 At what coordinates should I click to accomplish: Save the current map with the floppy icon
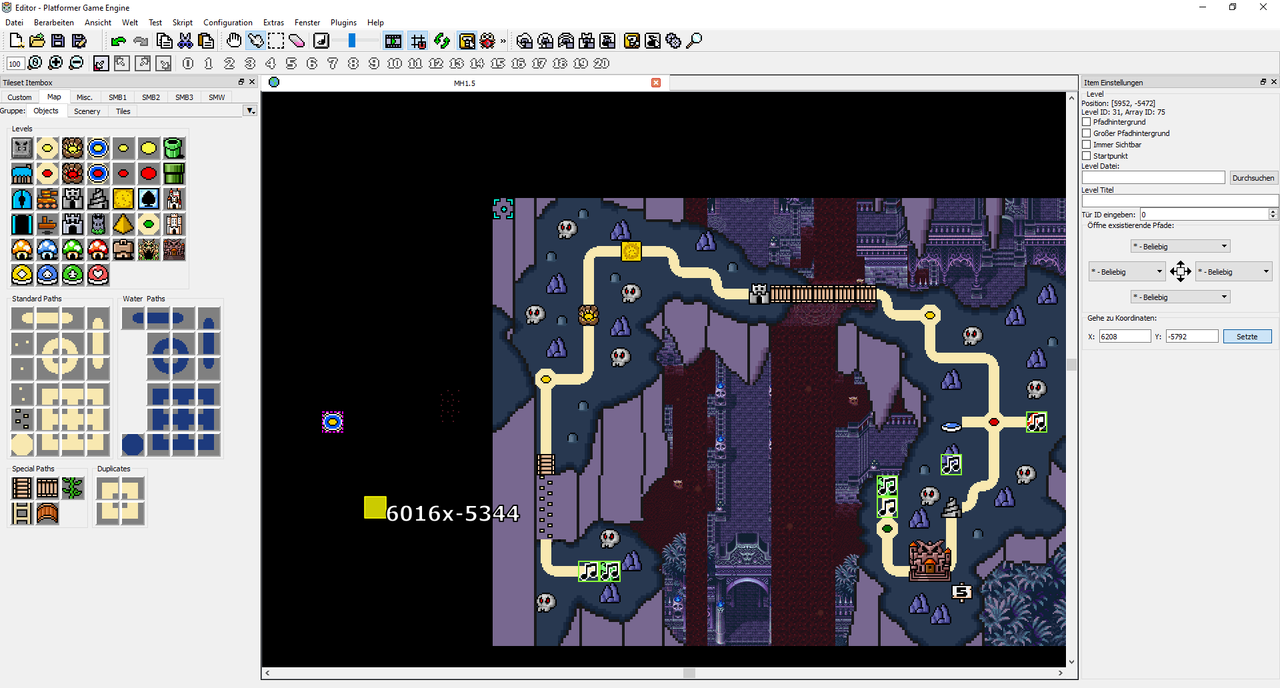58,41
